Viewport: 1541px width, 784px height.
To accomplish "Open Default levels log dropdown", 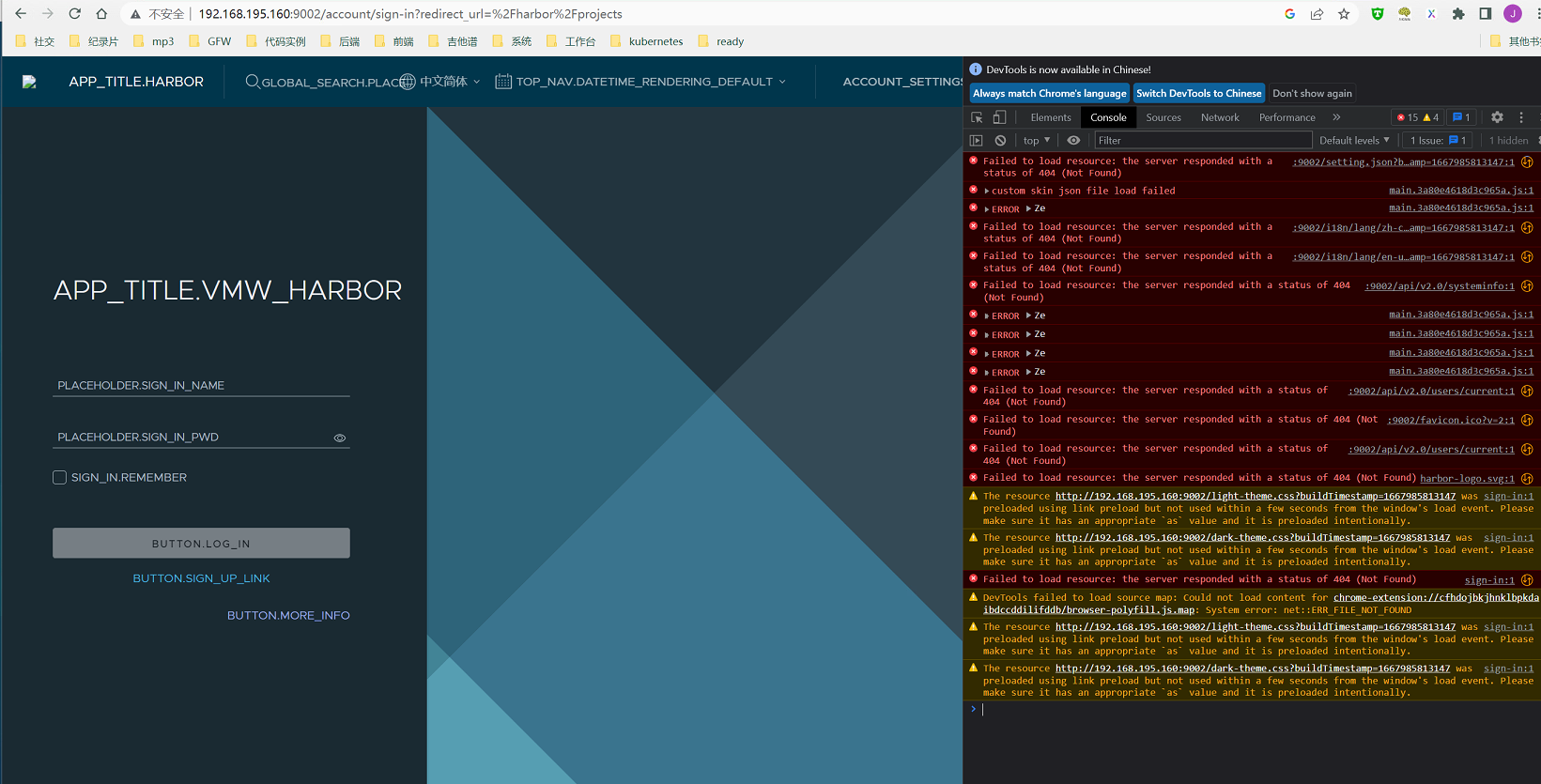I will (1354, 140).
